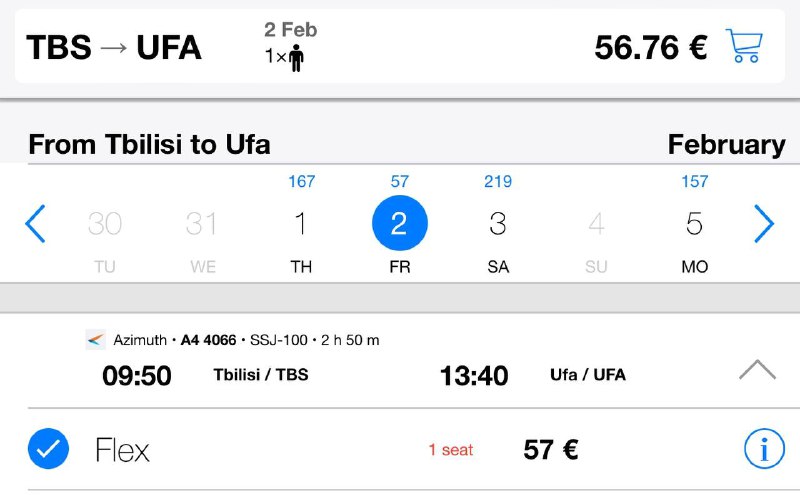Toggle the Flex fare checkmark

(x=48, y=450)
